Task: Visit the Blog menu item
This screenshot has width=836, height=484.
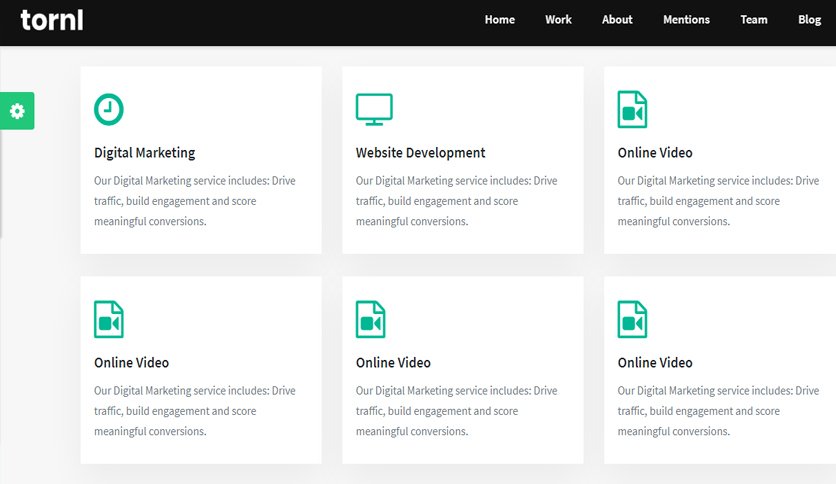Action: tap(809, 20)
